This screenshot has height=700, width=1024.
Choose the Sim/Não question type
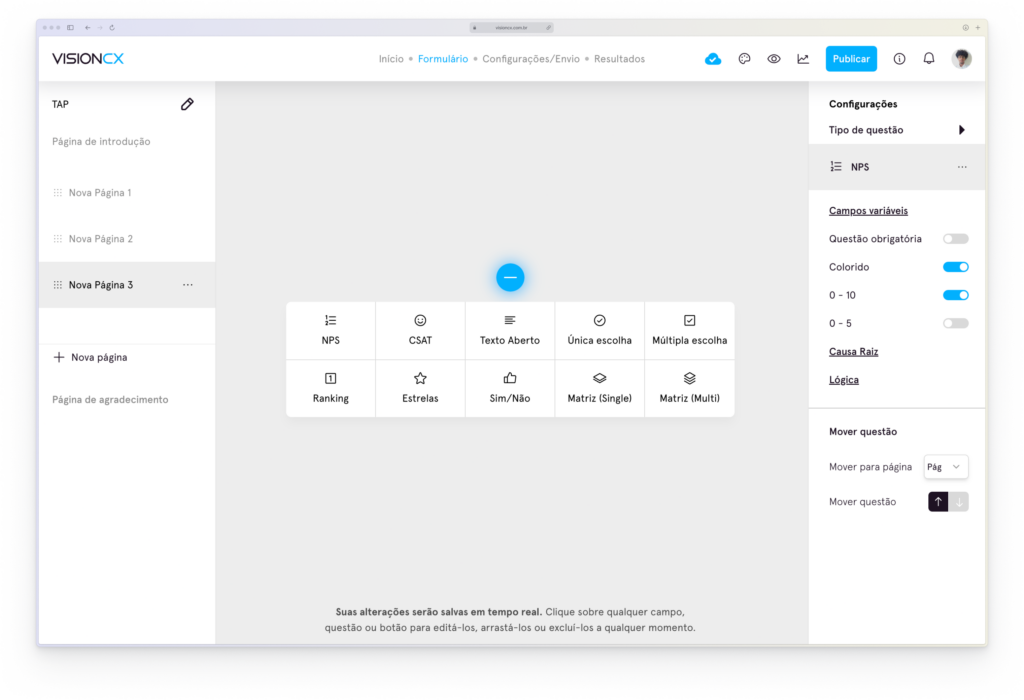click(510, 388)
